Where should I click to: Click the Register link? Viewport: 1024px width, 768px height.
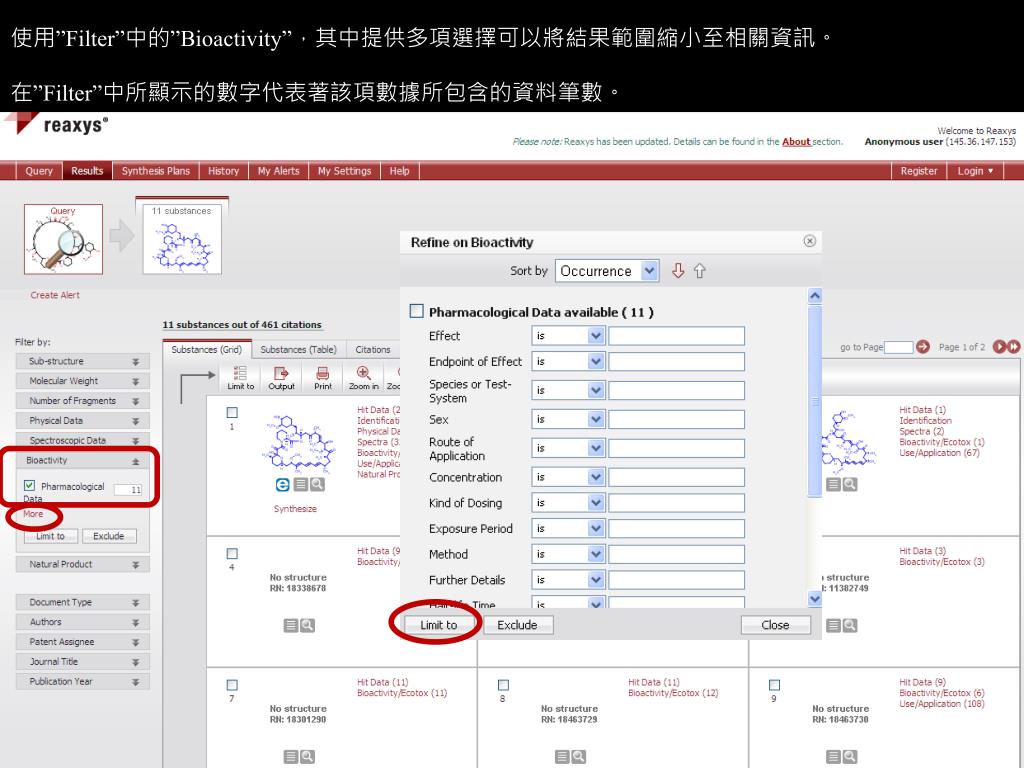(919, 170)
